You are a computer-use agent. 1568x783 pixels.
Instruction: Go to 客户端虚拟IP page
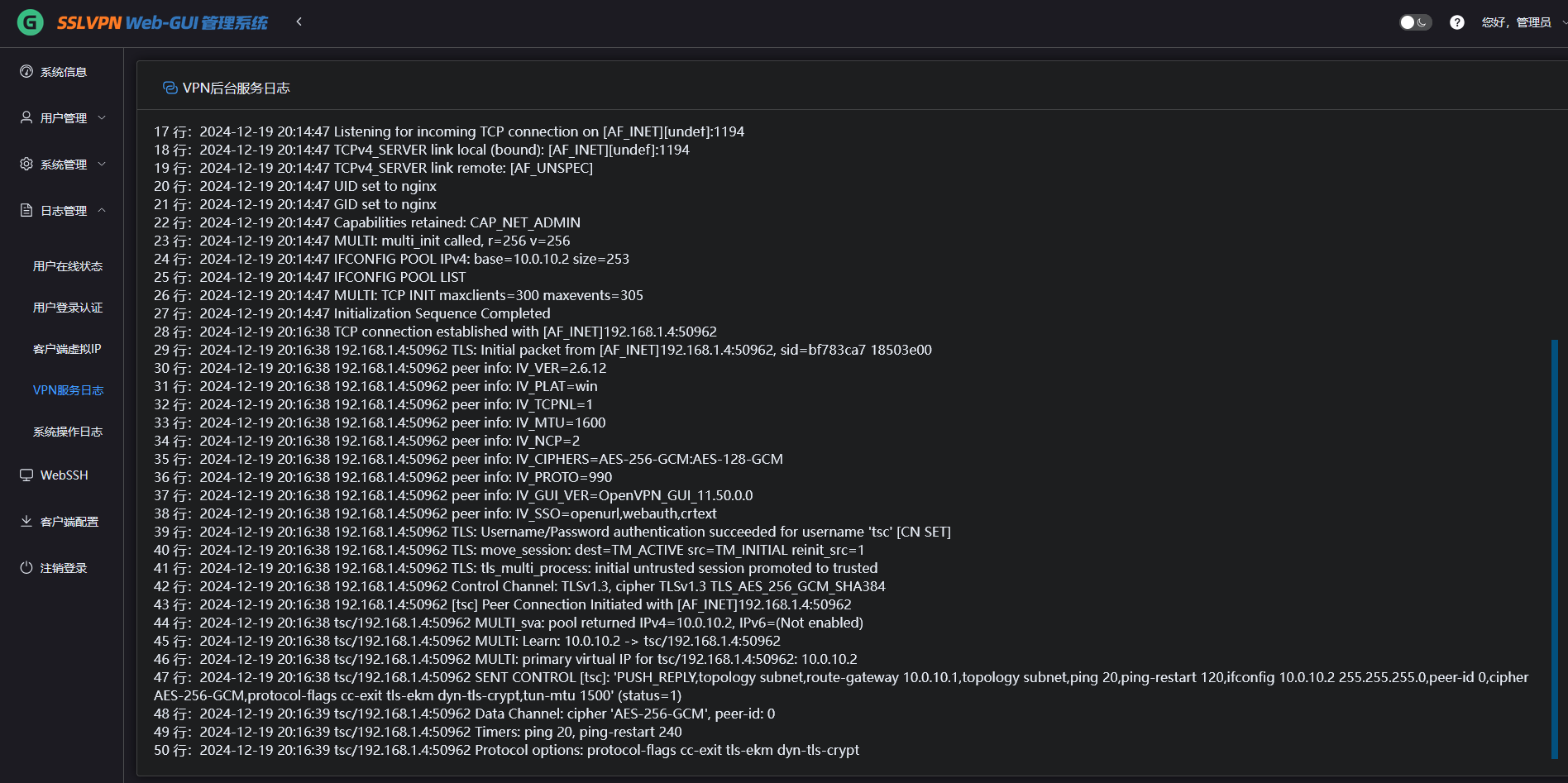click(67, 349)
